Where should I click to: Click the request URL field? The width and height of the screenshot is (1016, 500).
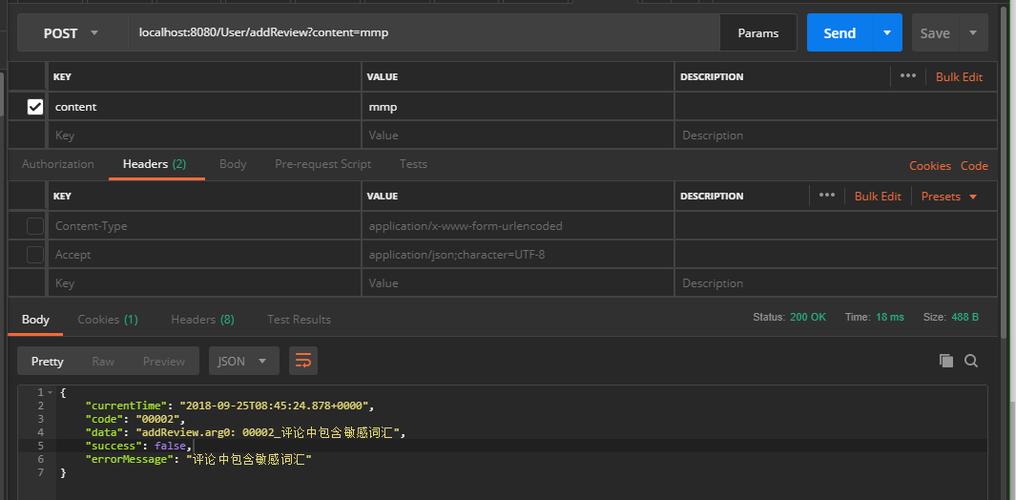[x=424, y=32]
